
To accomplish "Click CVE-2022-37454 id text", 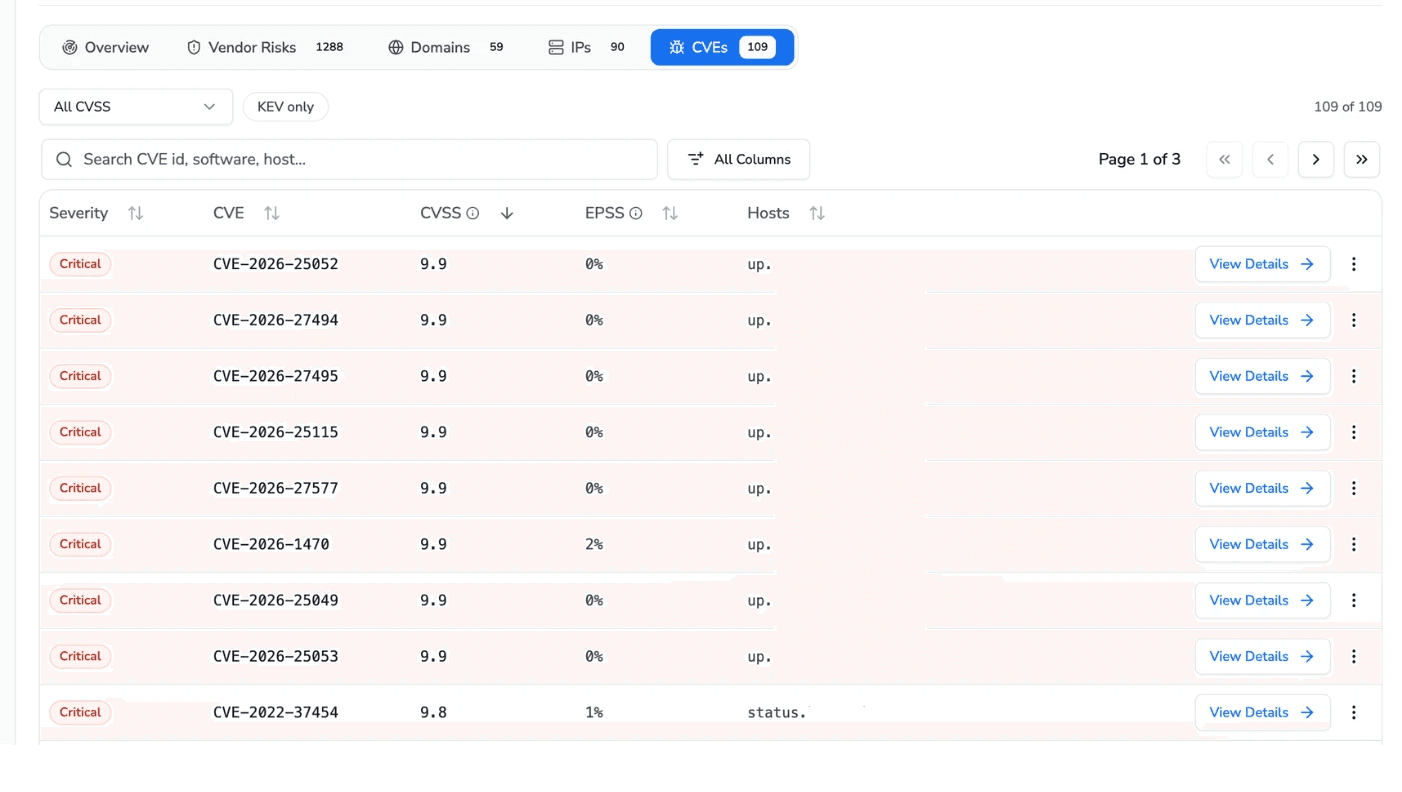I will [276, 712].
